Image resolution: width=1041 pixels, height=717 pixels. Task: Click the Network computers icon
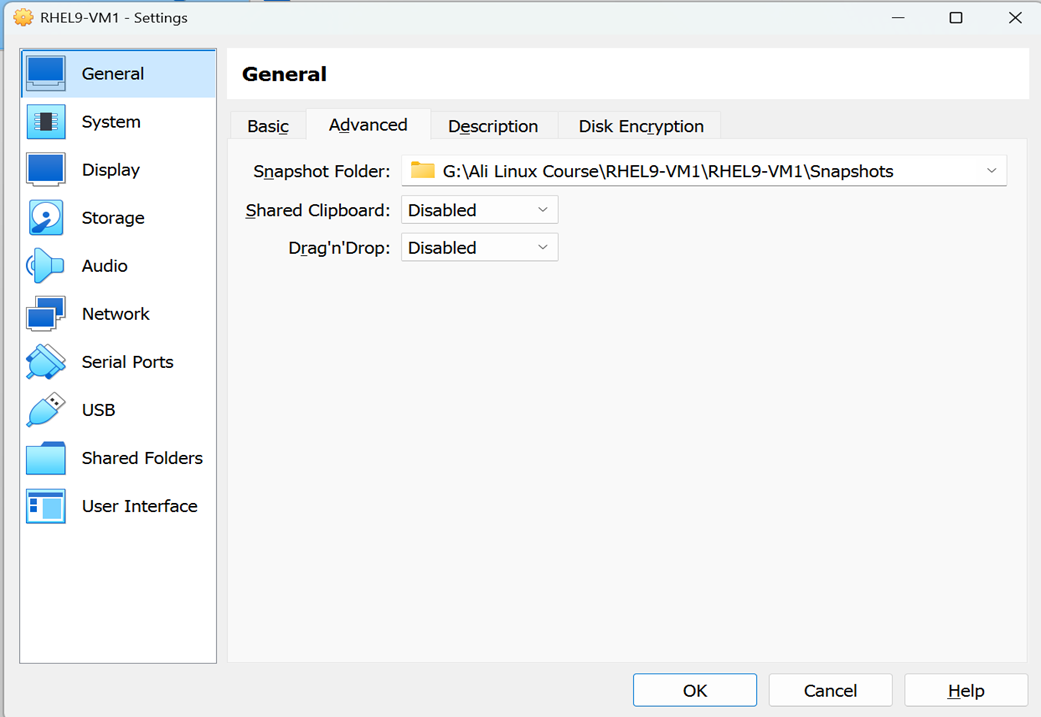coord(46,313)
